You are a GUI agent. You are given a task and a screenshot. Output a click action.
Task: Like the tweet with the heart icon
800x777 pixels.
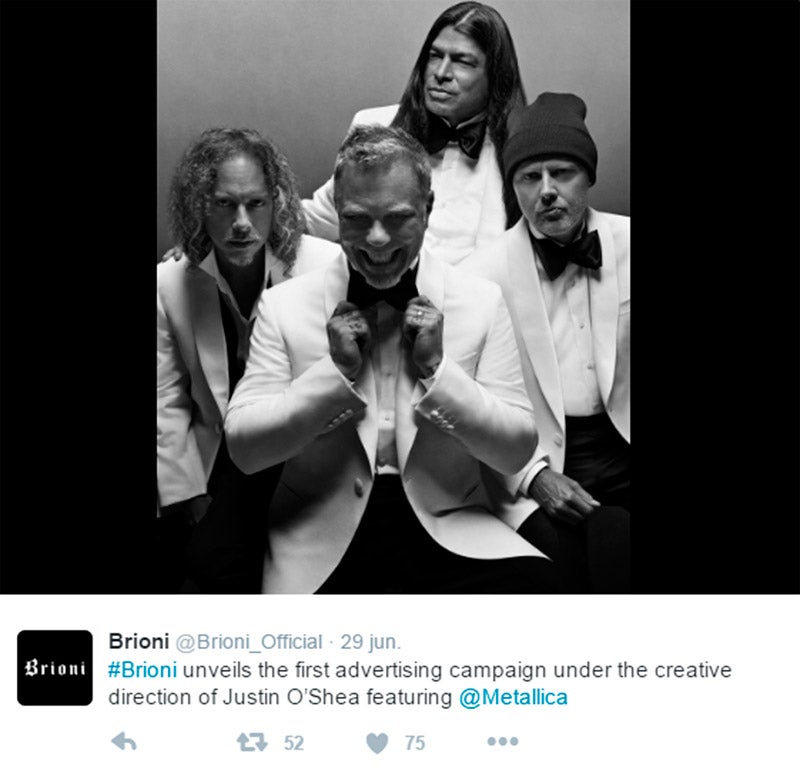(377, 743)
